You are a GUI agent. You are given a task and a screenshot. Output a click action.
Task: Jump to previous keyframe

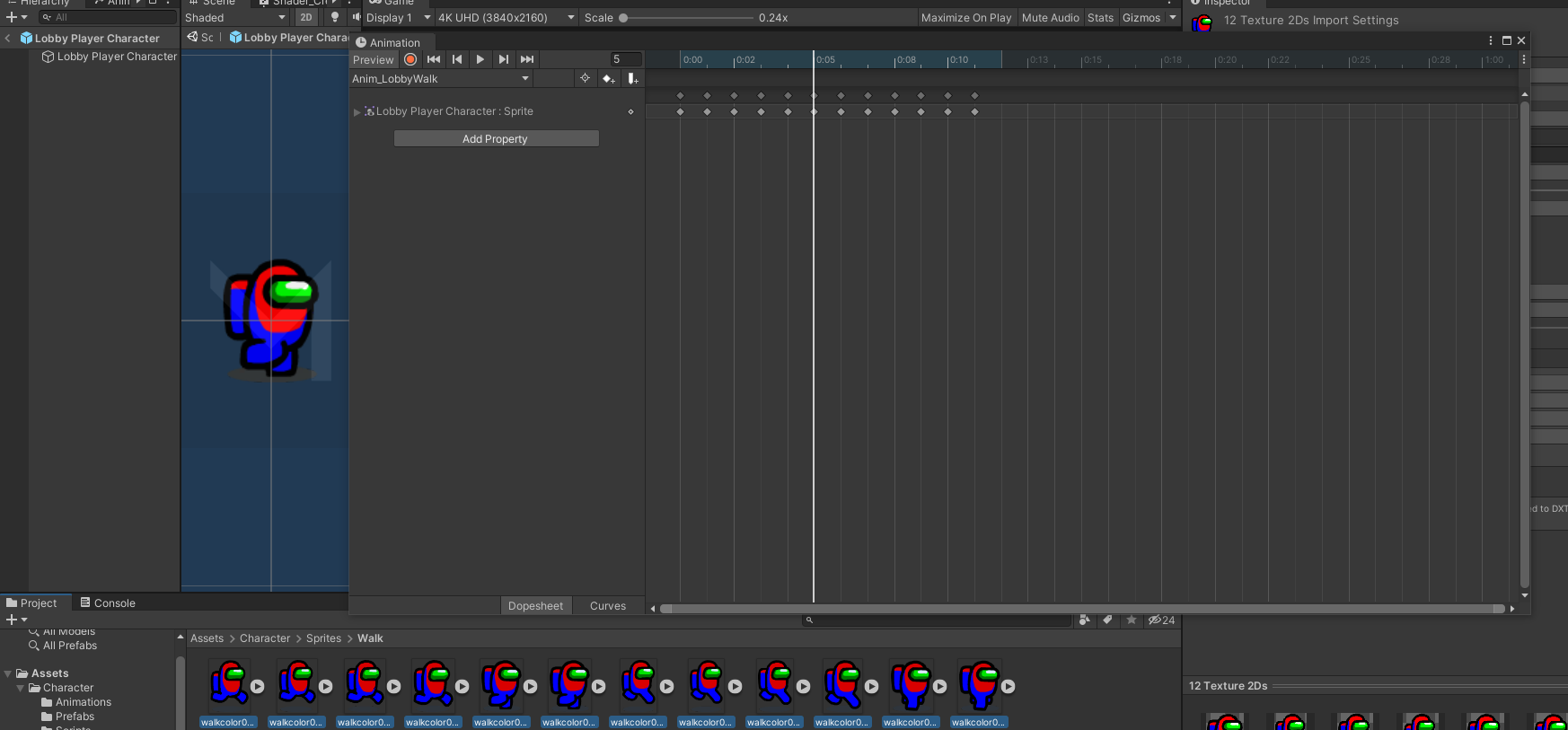(457, 59)
